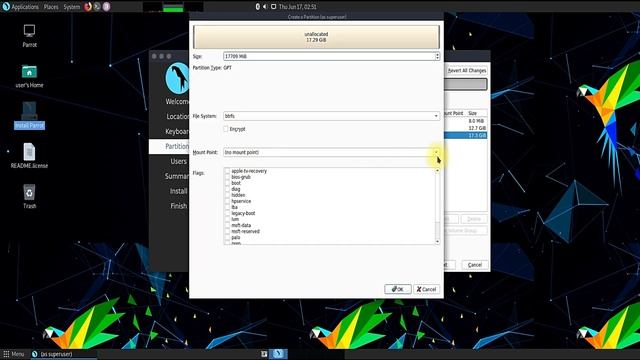Enable the lvm flag
Image resolution: width=640 pixels, height=360 pixels.
pos(227,219)
